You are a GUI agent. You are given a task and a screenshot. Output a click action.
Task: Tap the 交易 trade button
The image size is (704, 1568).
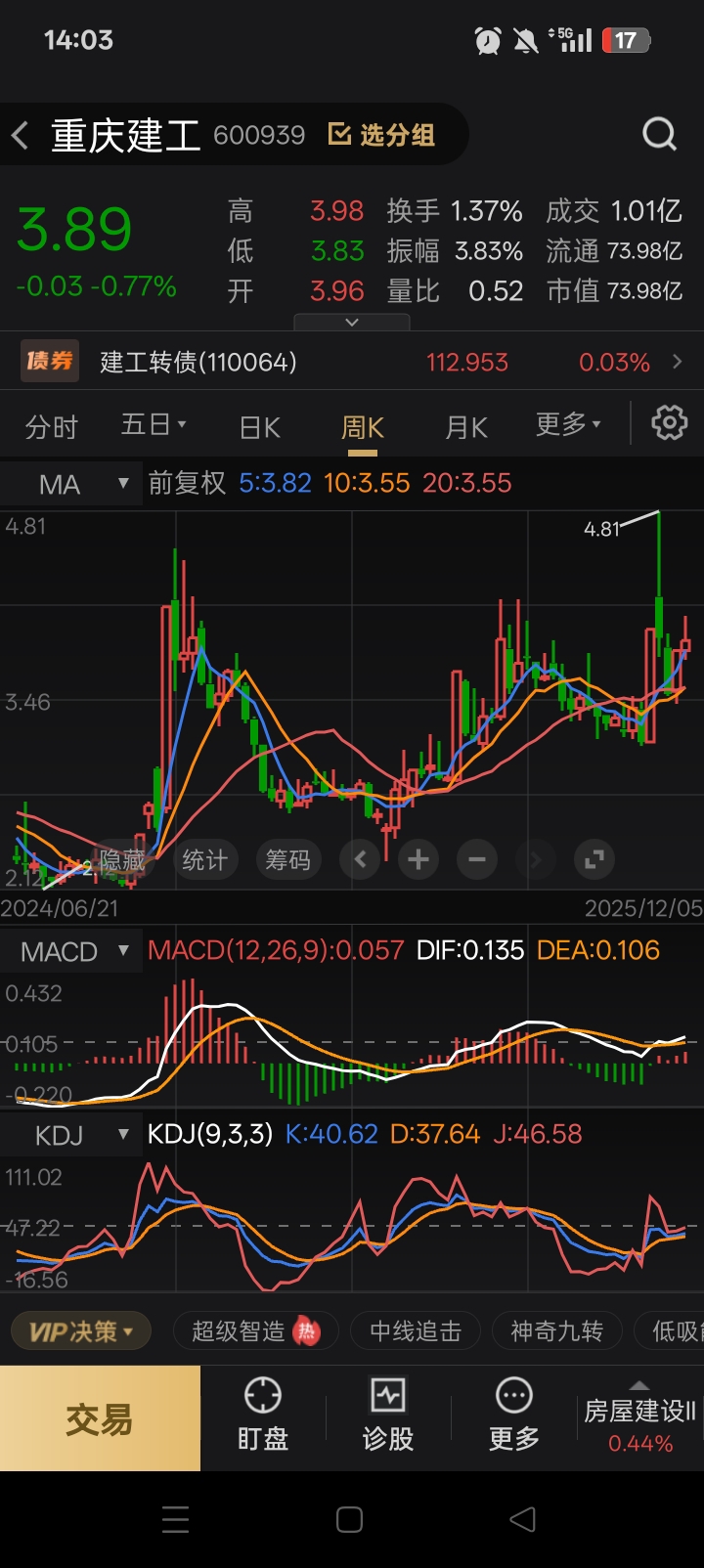point(100,1418)
